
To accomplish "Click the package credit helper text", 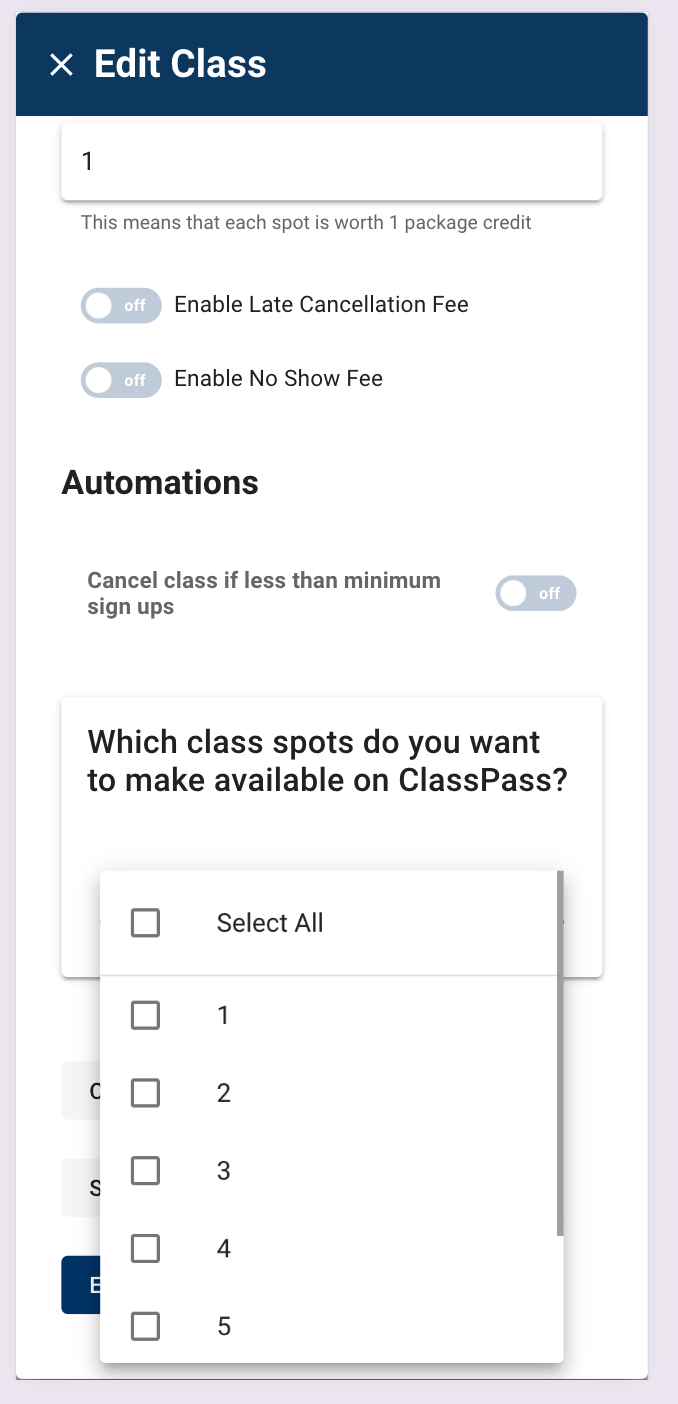I will pos(306,222).
